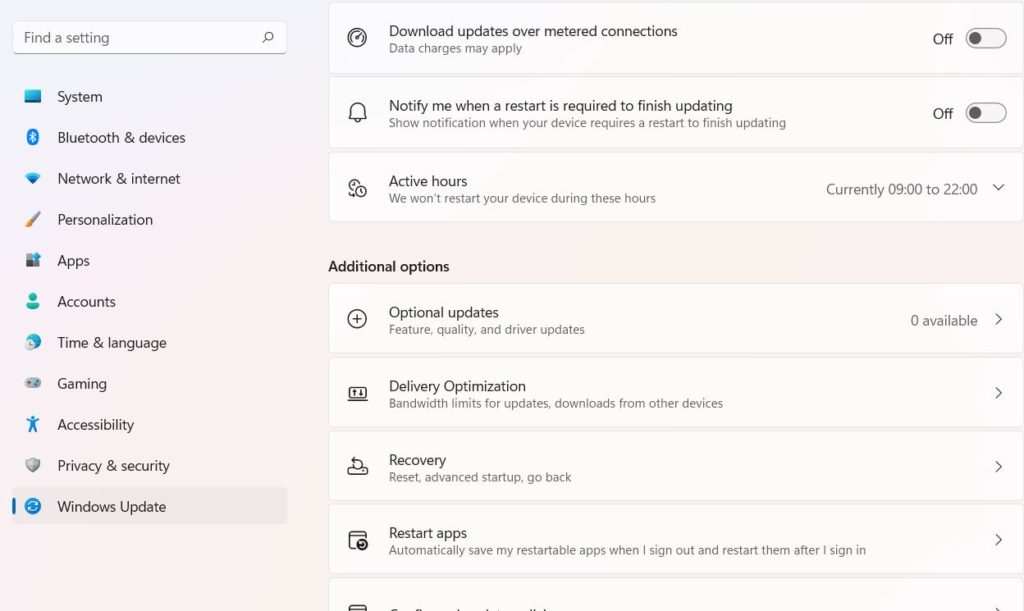The image size is (1024, 611).
Task: Click 'Reset, advanced startup, go back' text
Action: 480,477
